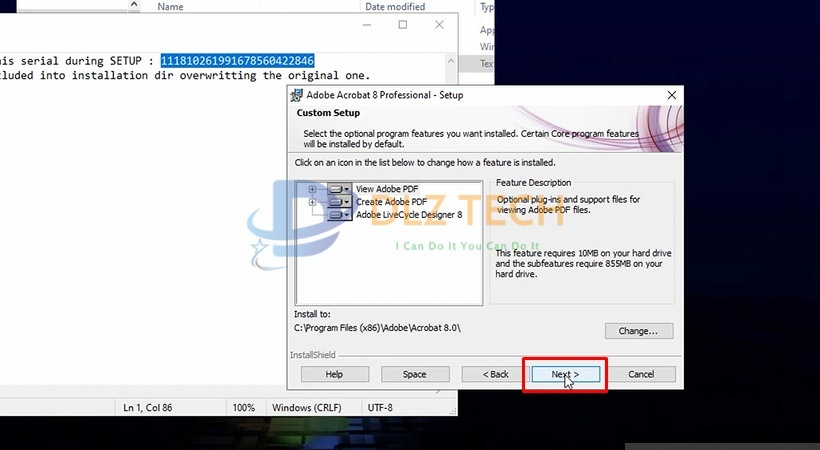This screenshot has width=820, height=450.
Task: Select the View Adobe PDF feature label
Action: click(387, 188)
